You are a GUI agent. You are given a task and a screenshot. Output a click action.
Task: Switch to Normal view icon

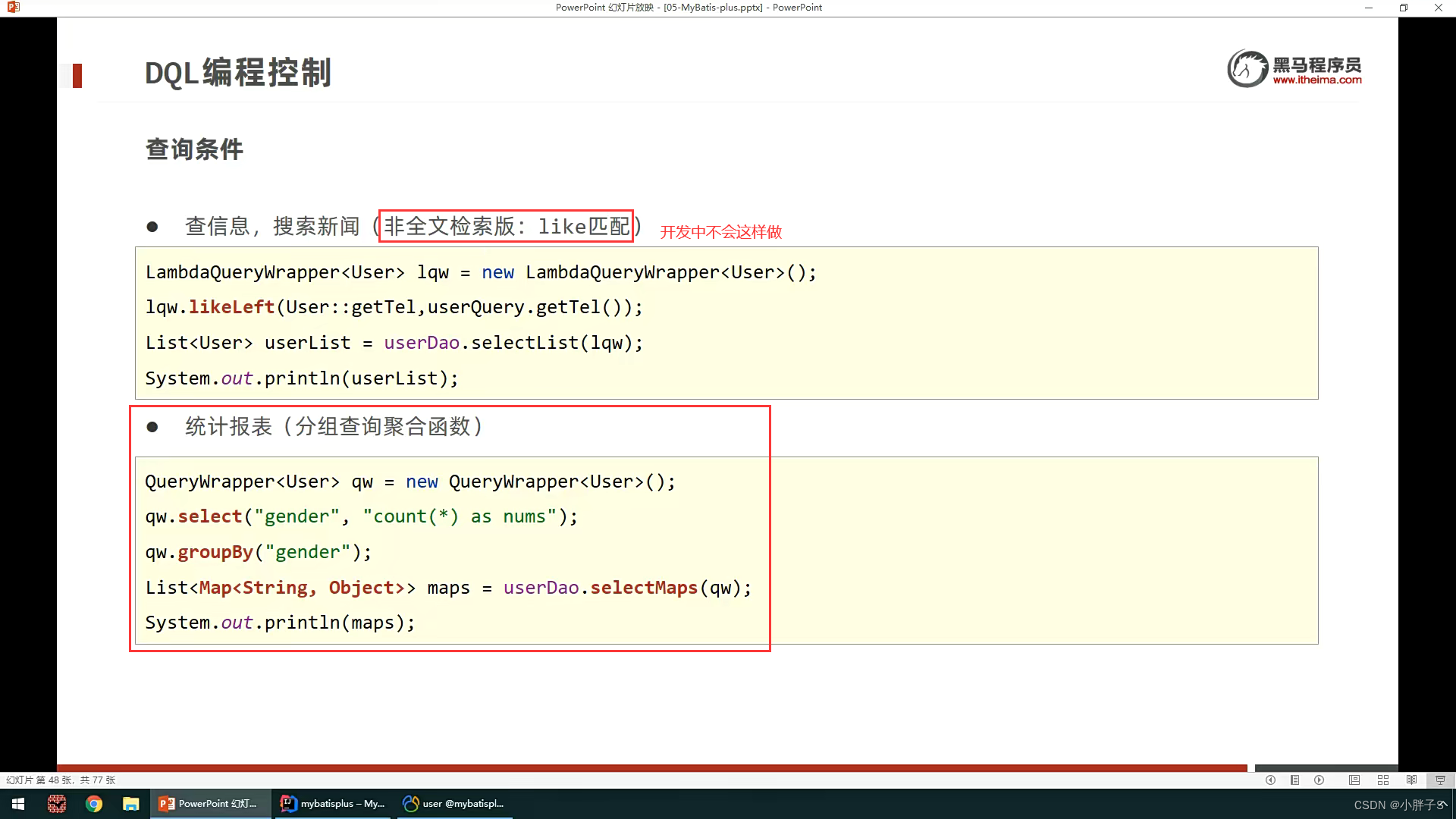1354,780
